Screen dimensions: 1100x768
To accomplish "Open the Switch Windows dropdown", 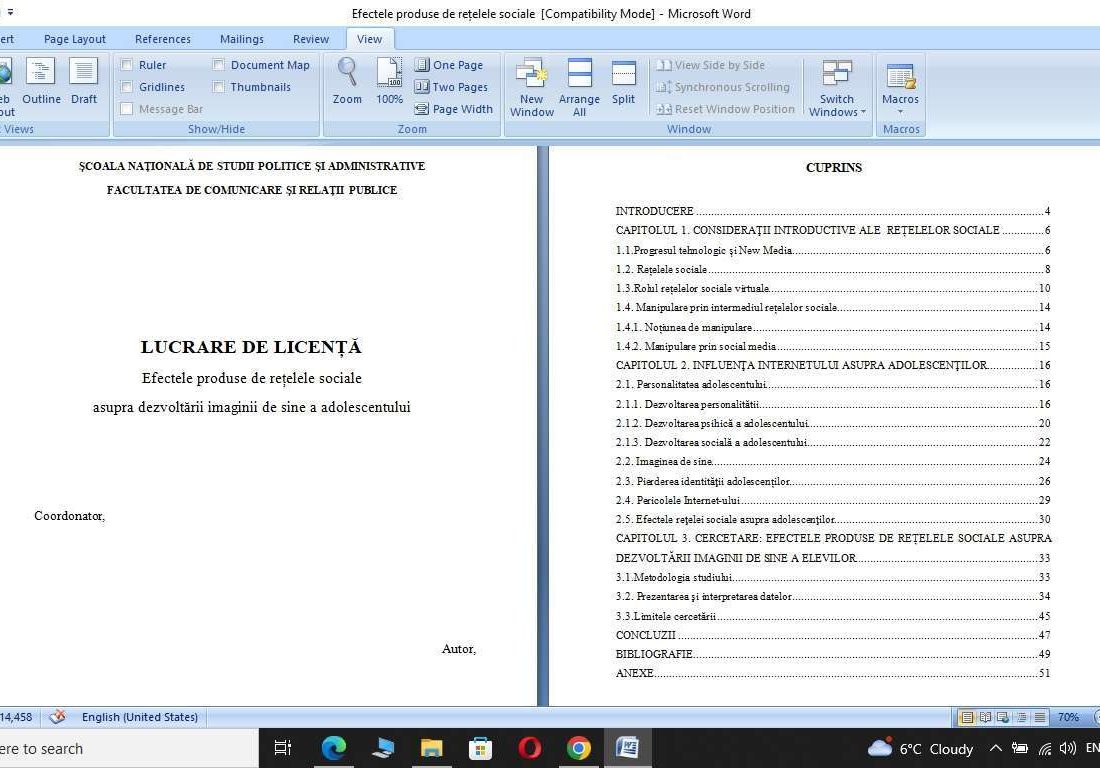I will [x=836, y=86].
